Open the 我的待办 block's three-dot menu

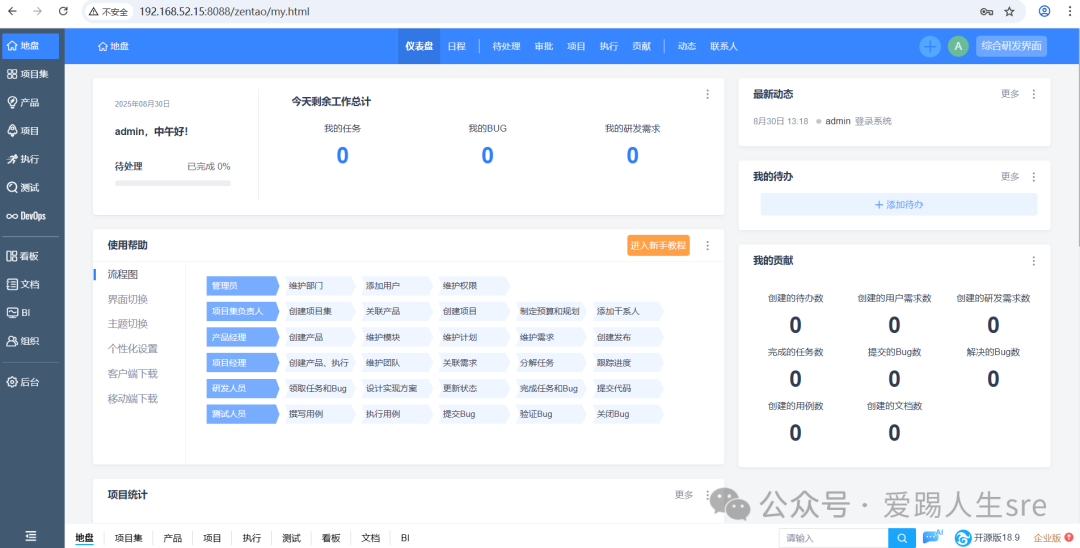pyautogui.click(x=1034, y=177)
